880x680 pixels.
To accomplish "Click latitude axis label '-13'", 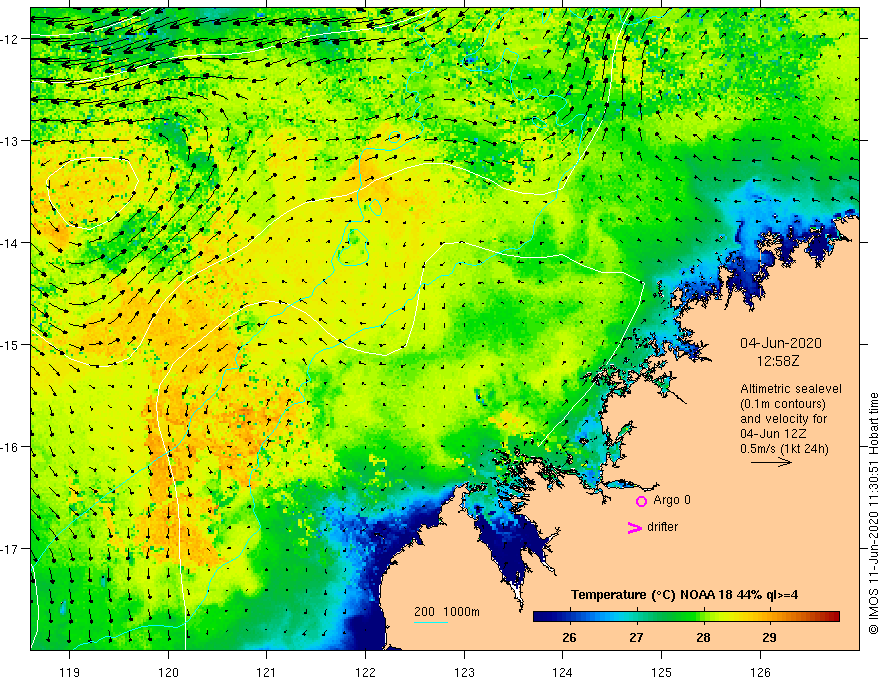I will 10,141.
